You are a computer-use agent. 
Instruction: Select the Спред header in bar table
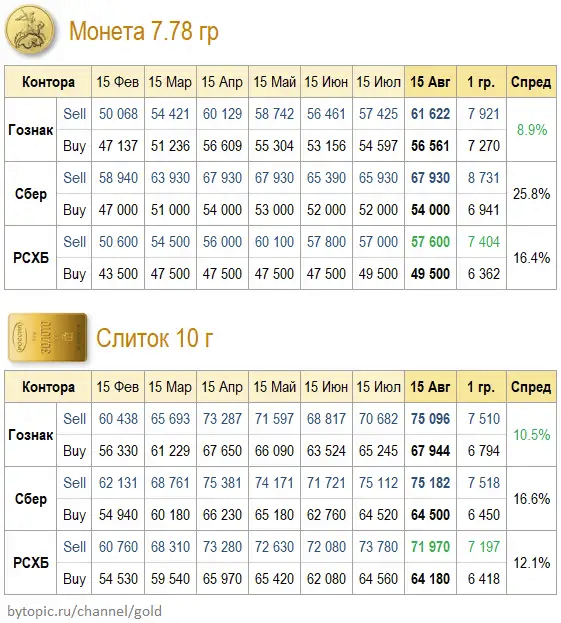pos(531,387)
